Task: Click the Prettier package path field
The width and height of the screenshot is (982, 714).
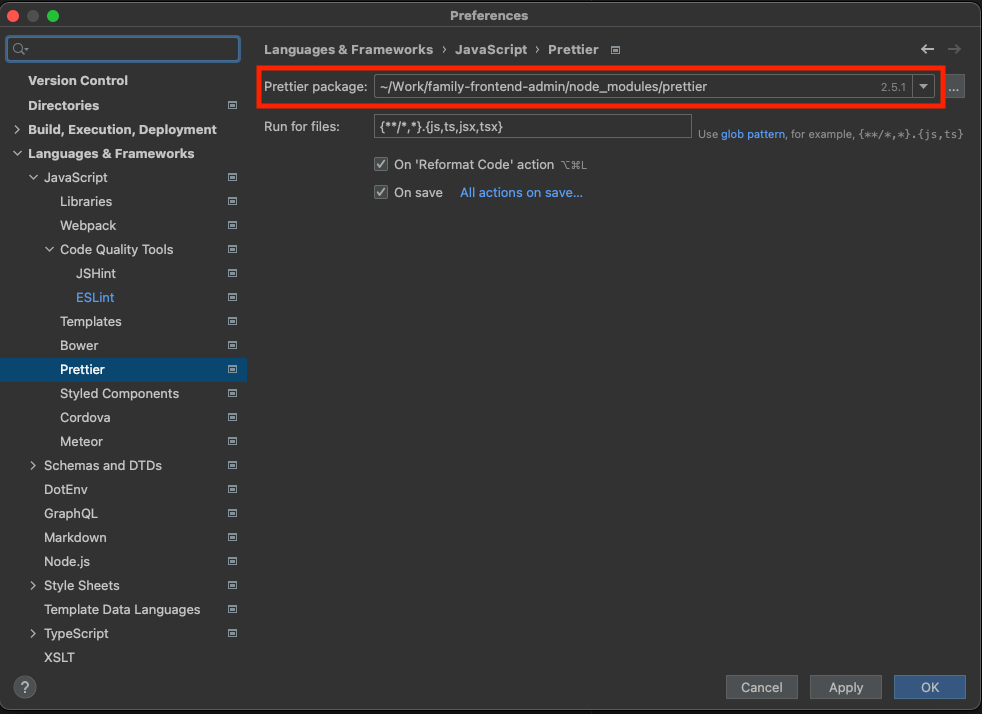Action: [643, 86]
